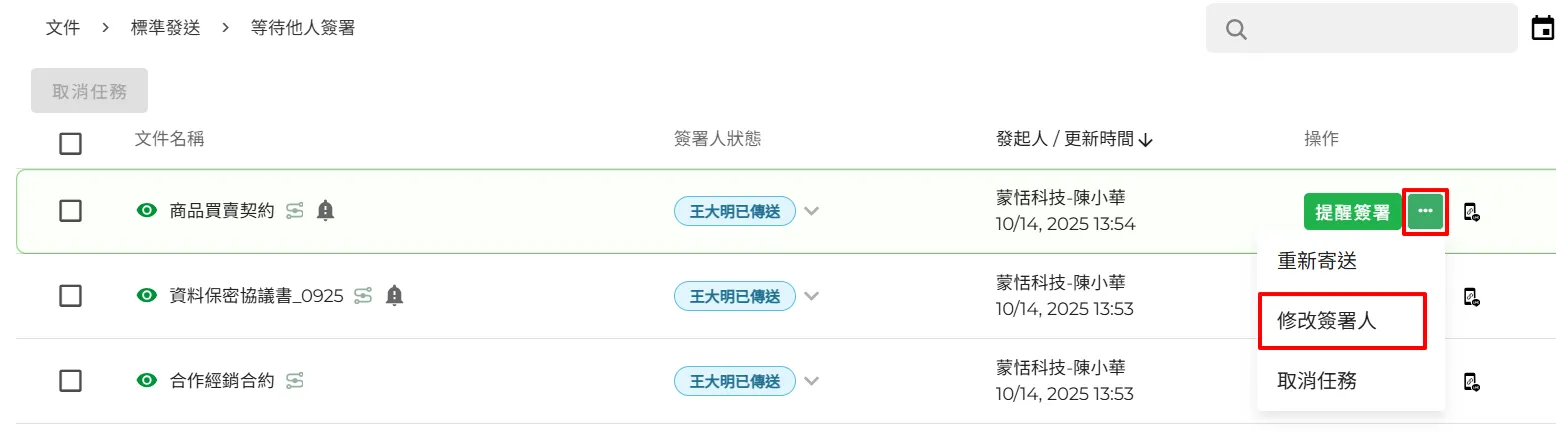The image size is (1556, 433).
Task: Select the checkbox for 合作經銷合約
Action: coord(70,380)
